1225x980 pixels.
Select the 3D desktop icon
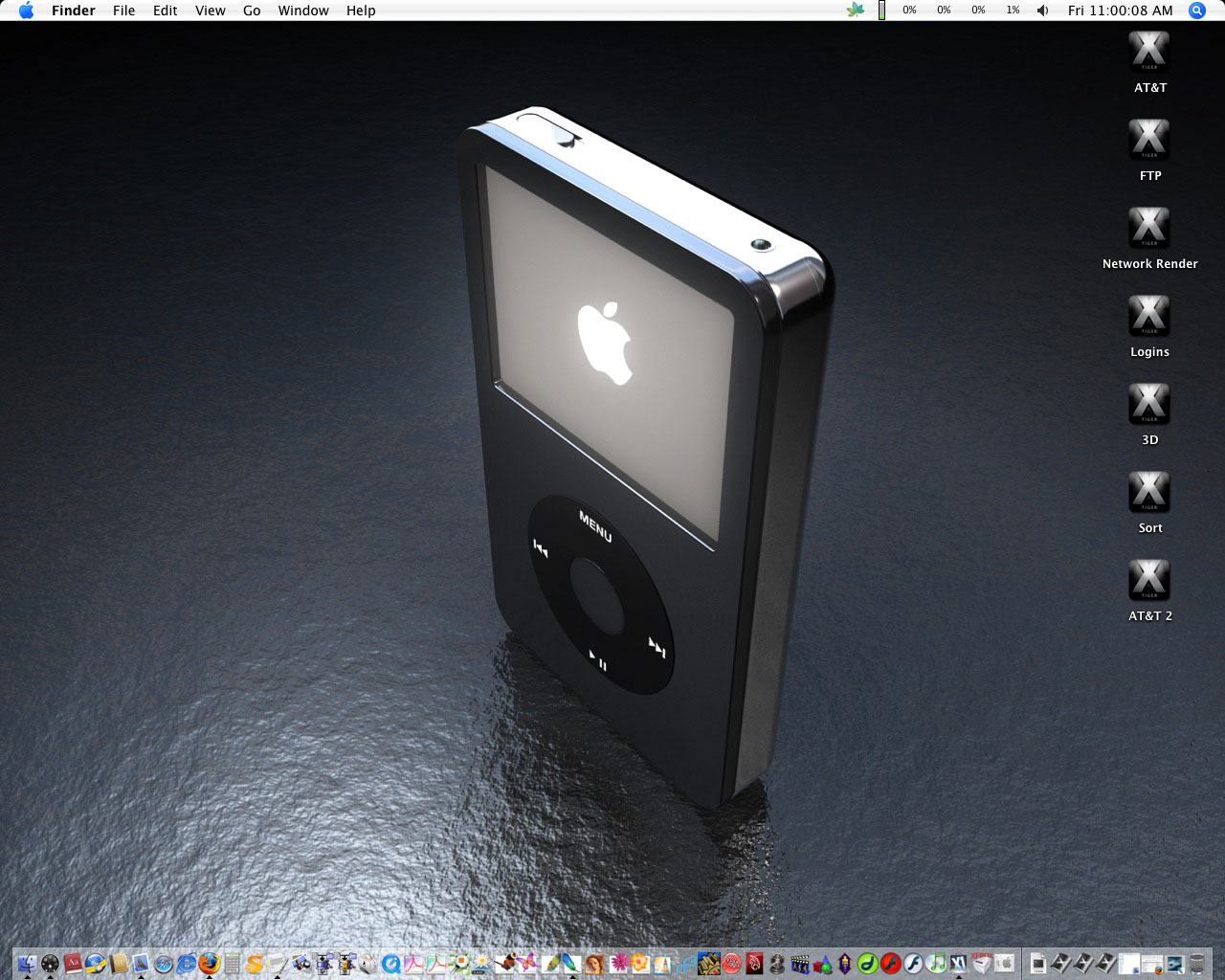pyautogui.click(x=1149, y=405)
